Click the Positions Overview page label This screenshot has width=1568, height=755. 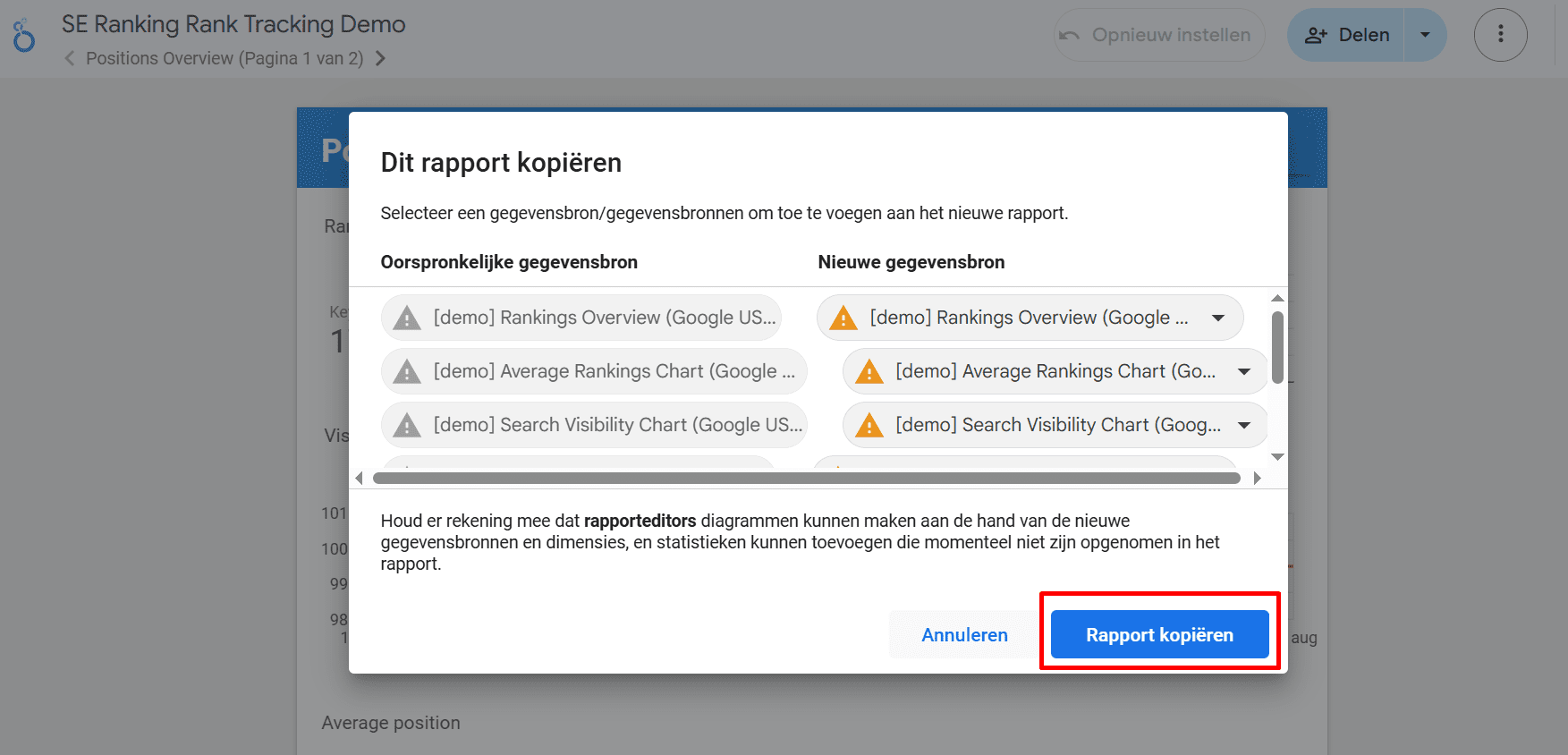tap(225, 58)
